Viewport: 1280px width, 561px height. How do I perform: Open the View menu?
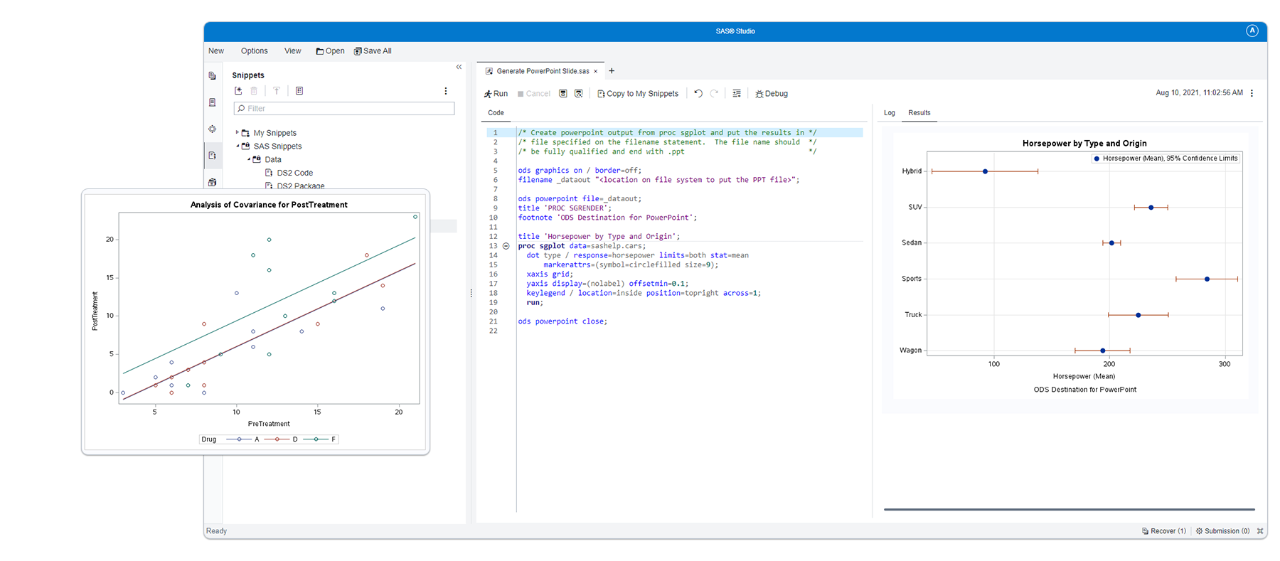coord(292,51)
